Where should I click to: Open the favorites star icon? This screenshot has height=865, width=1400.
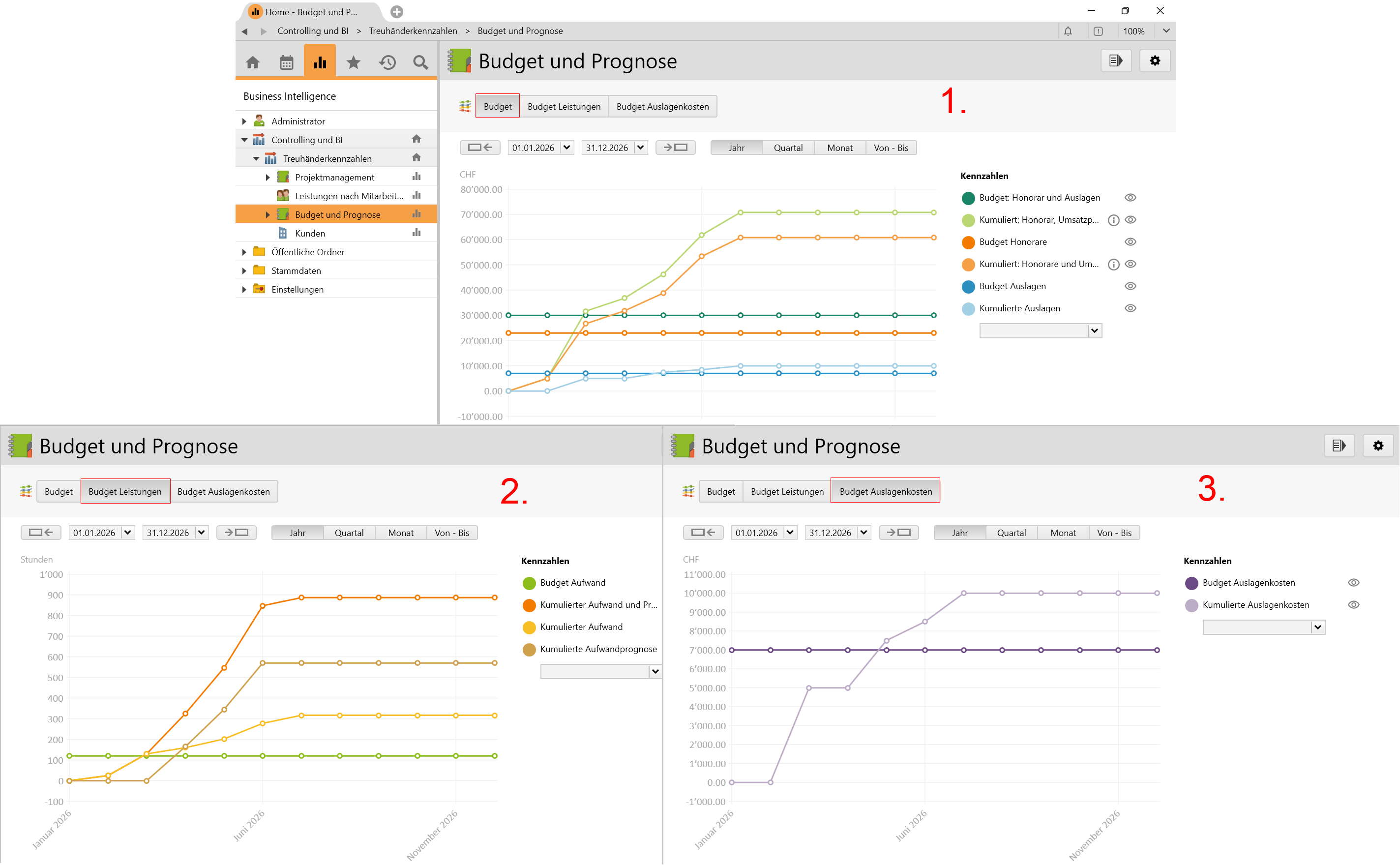(354, 62)
